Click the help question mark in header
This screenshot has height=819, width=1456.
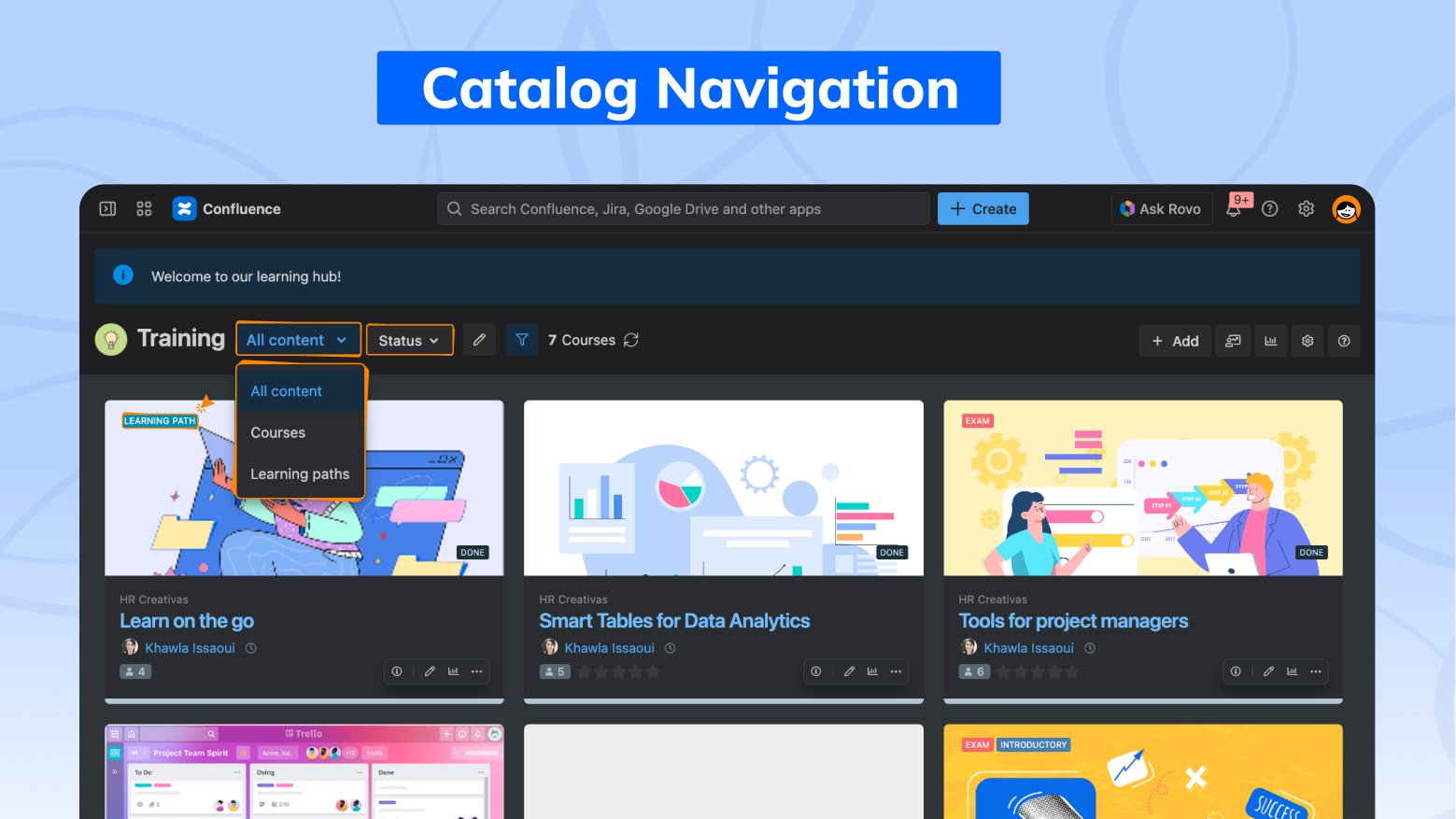tap(1269, 209)
